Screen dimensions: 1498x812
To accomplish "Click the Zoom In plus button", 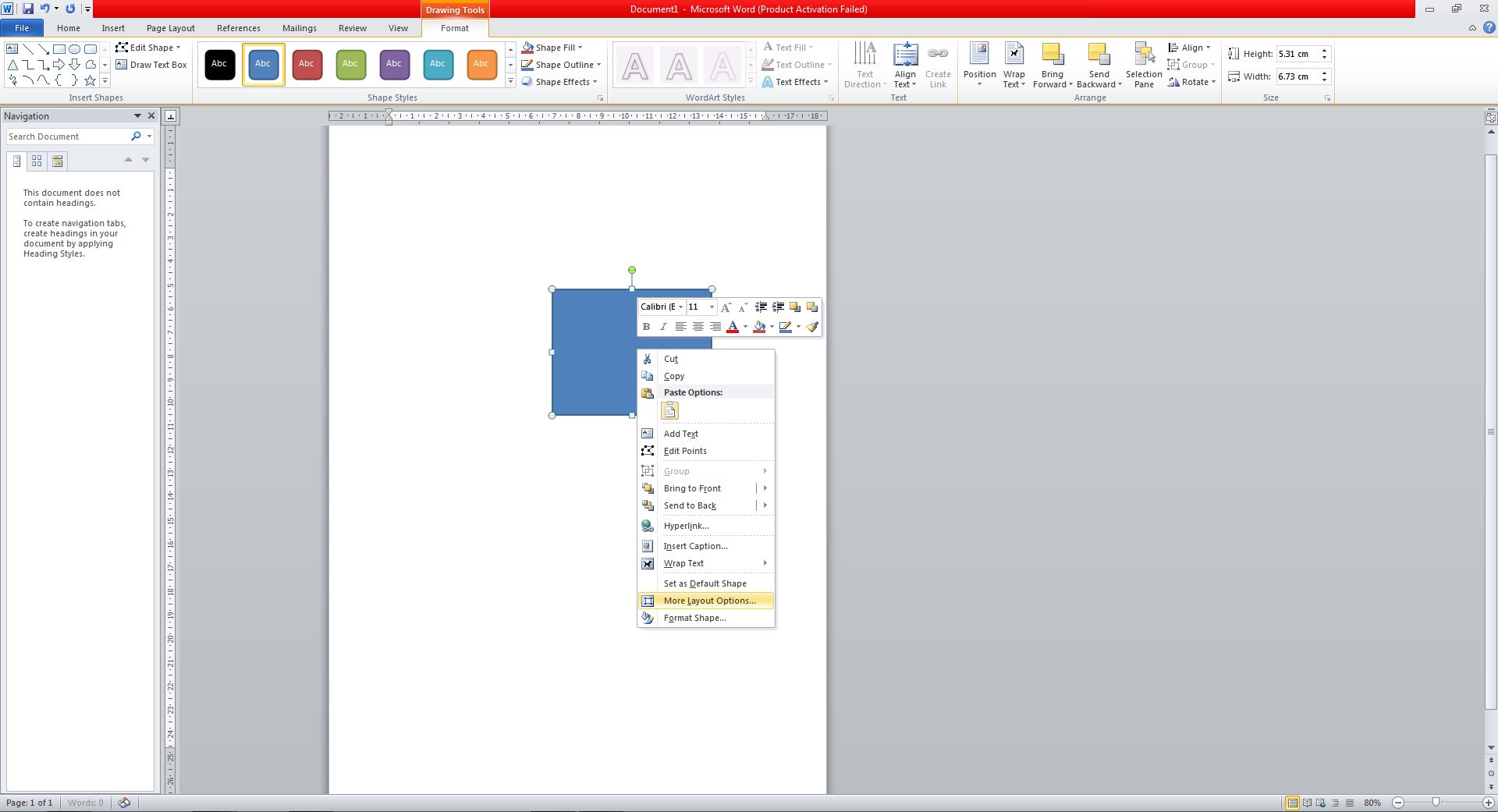I will (x=1488, y=803).
